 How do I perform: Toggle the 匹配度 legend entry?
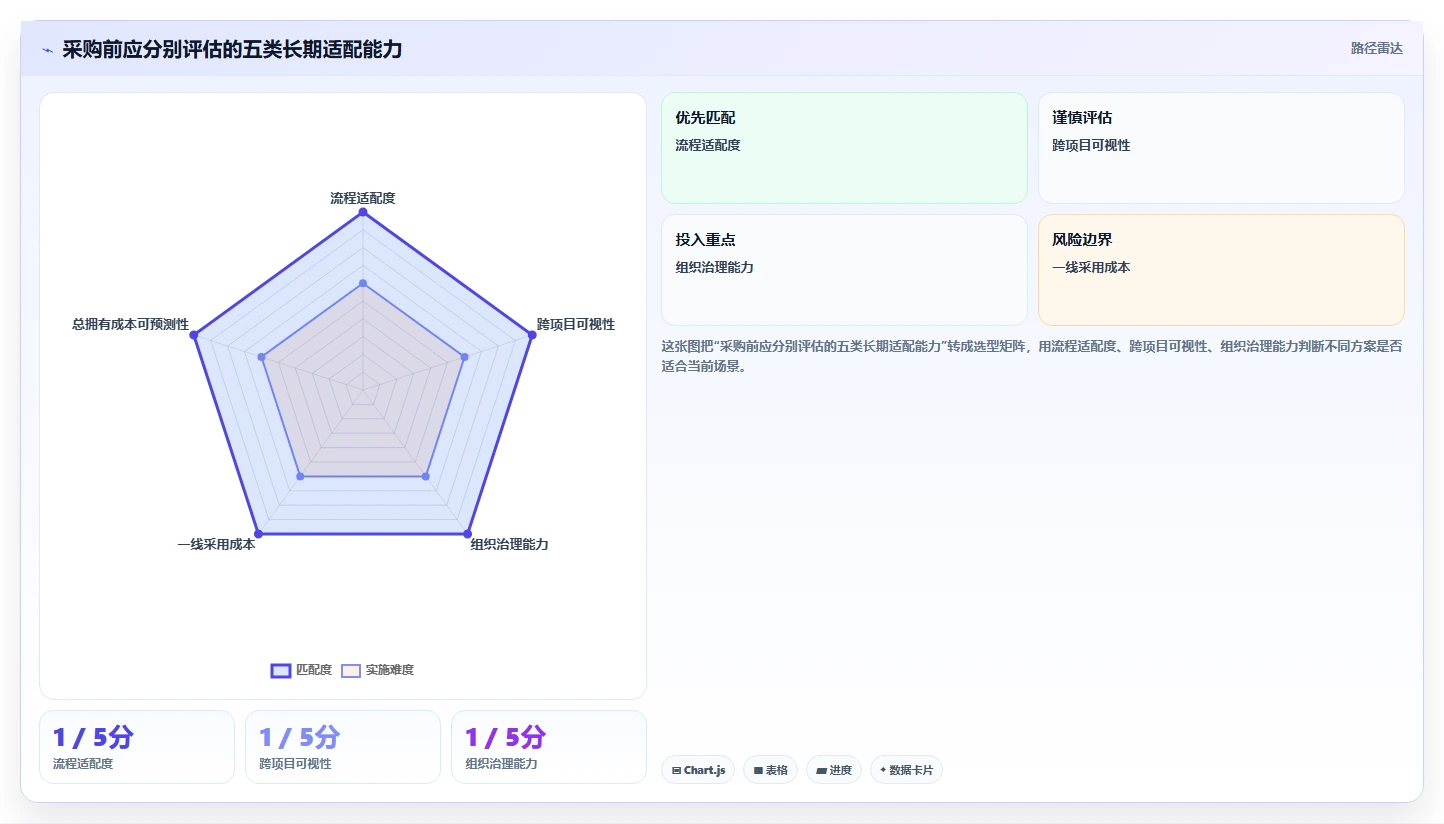point(301,670)
